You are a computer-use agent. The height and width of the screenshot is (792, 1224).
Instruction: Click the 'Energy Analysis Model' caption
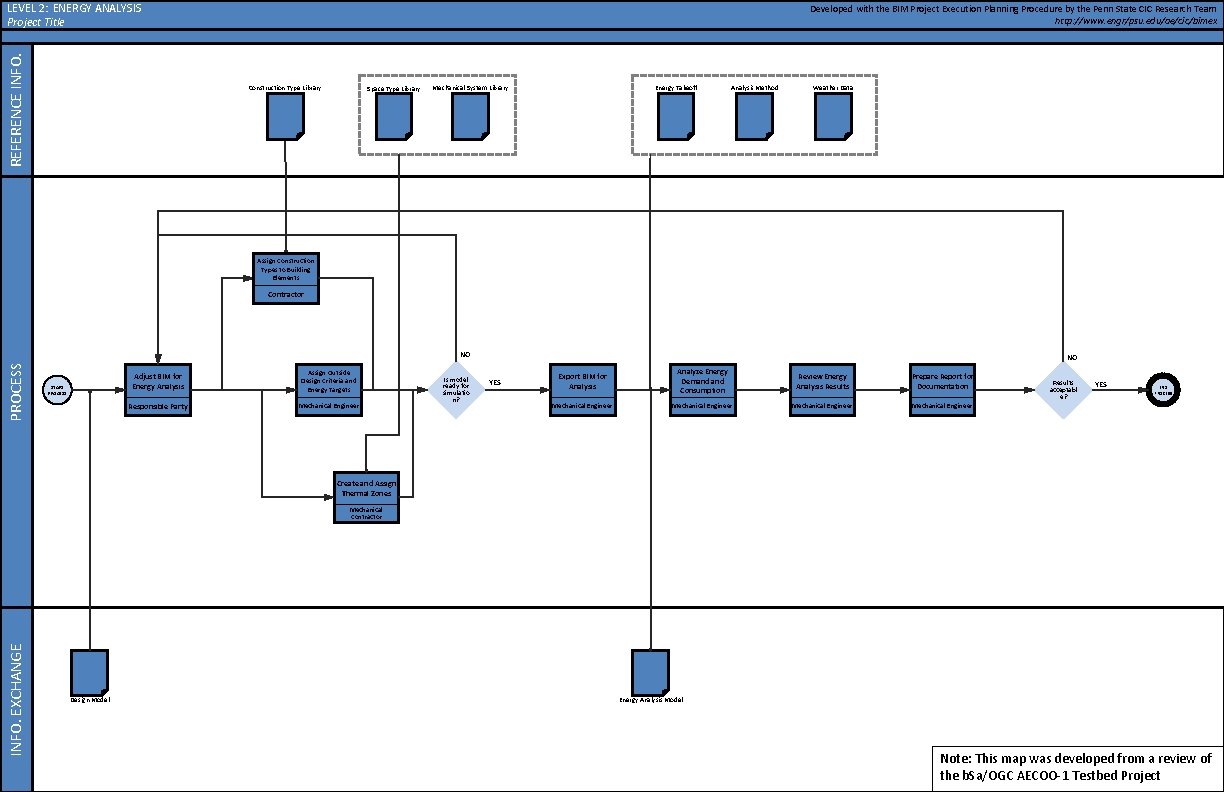(x=651, y=700)
